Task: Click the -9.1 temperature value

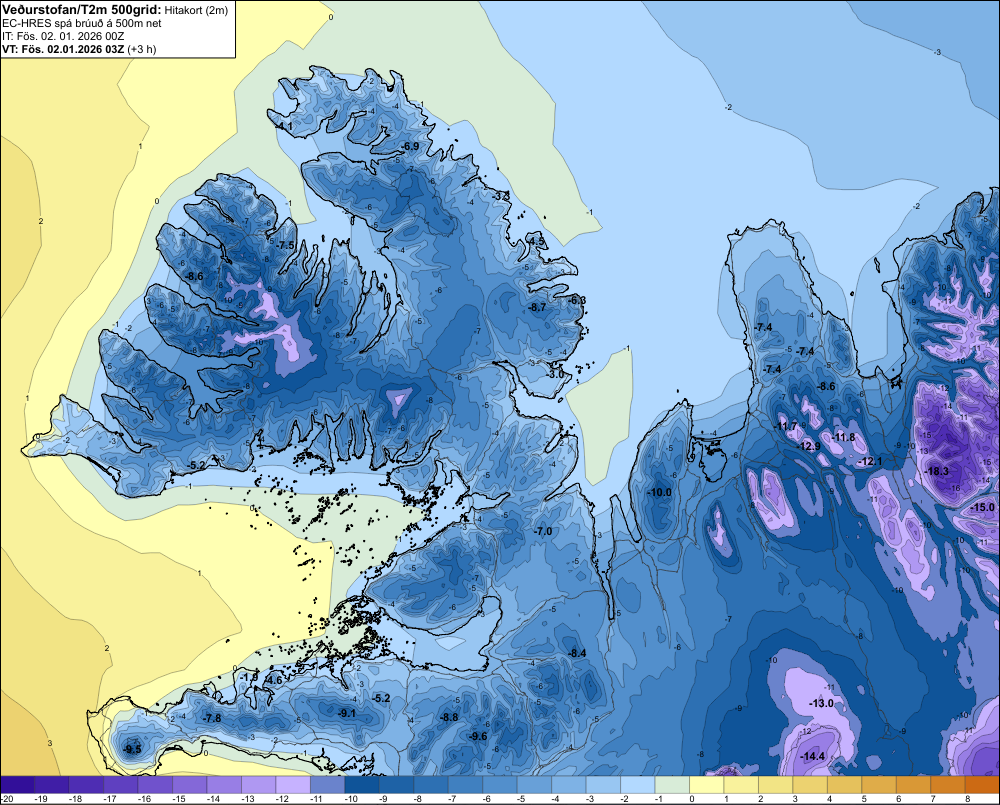Action: [x=347, y=713]
